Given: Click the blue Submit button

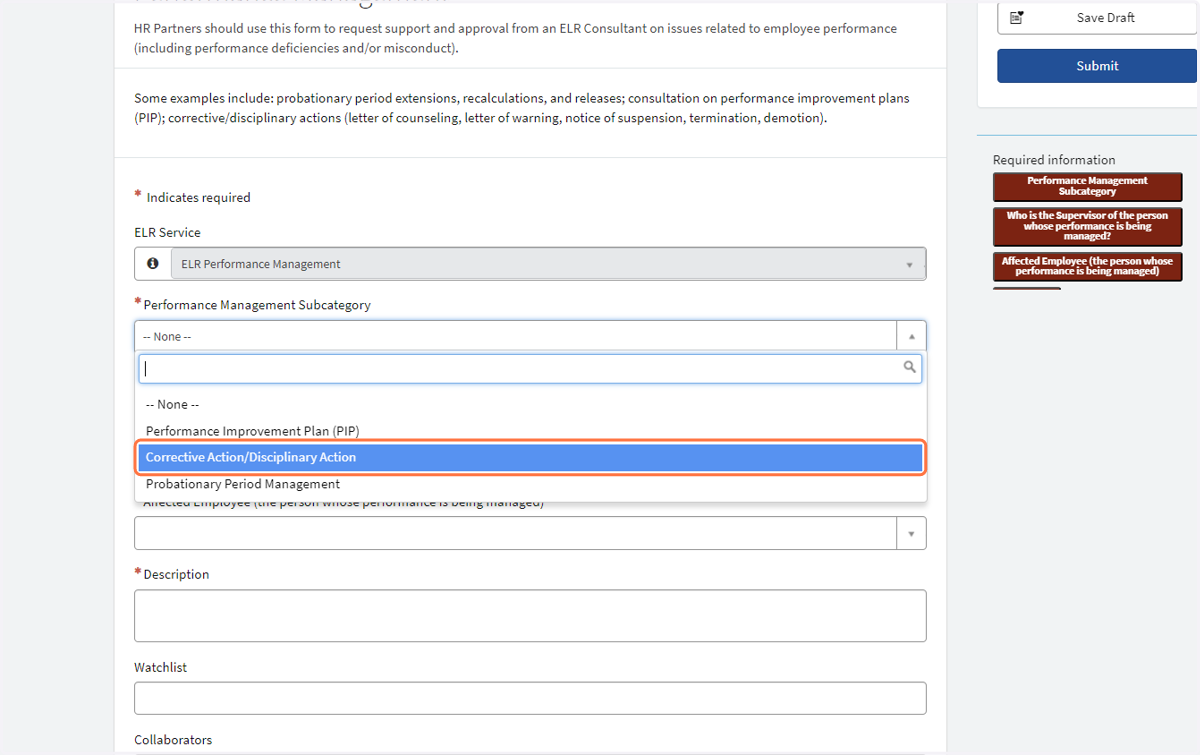Looking at the screenshot, I should point(1096,66).
